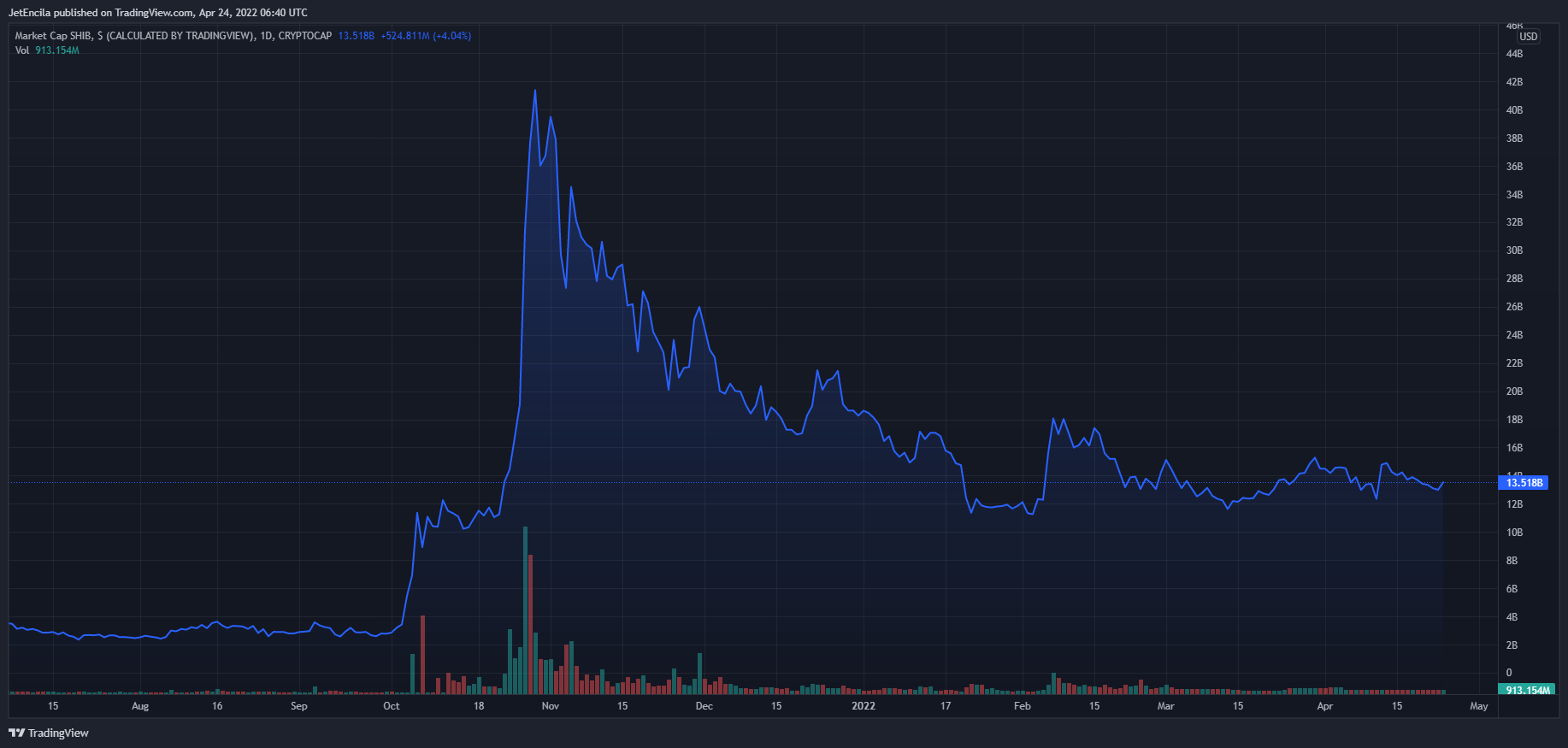Click the 22B price axis label
Viewport: 1568px width, 748px height.
tap(1514, 363)
